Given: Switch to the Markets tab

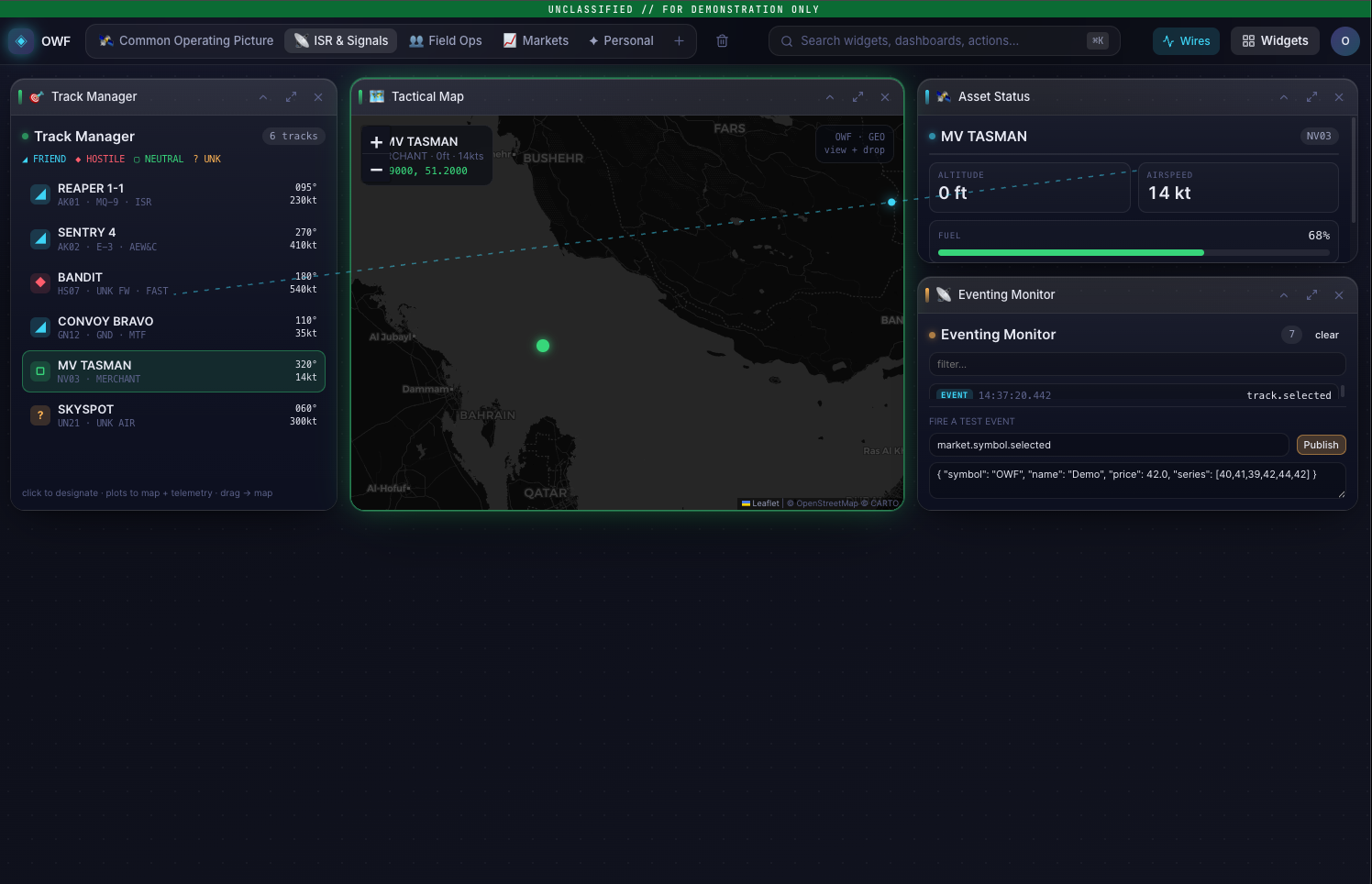Looking at the screenshot, I should point(536,40).
